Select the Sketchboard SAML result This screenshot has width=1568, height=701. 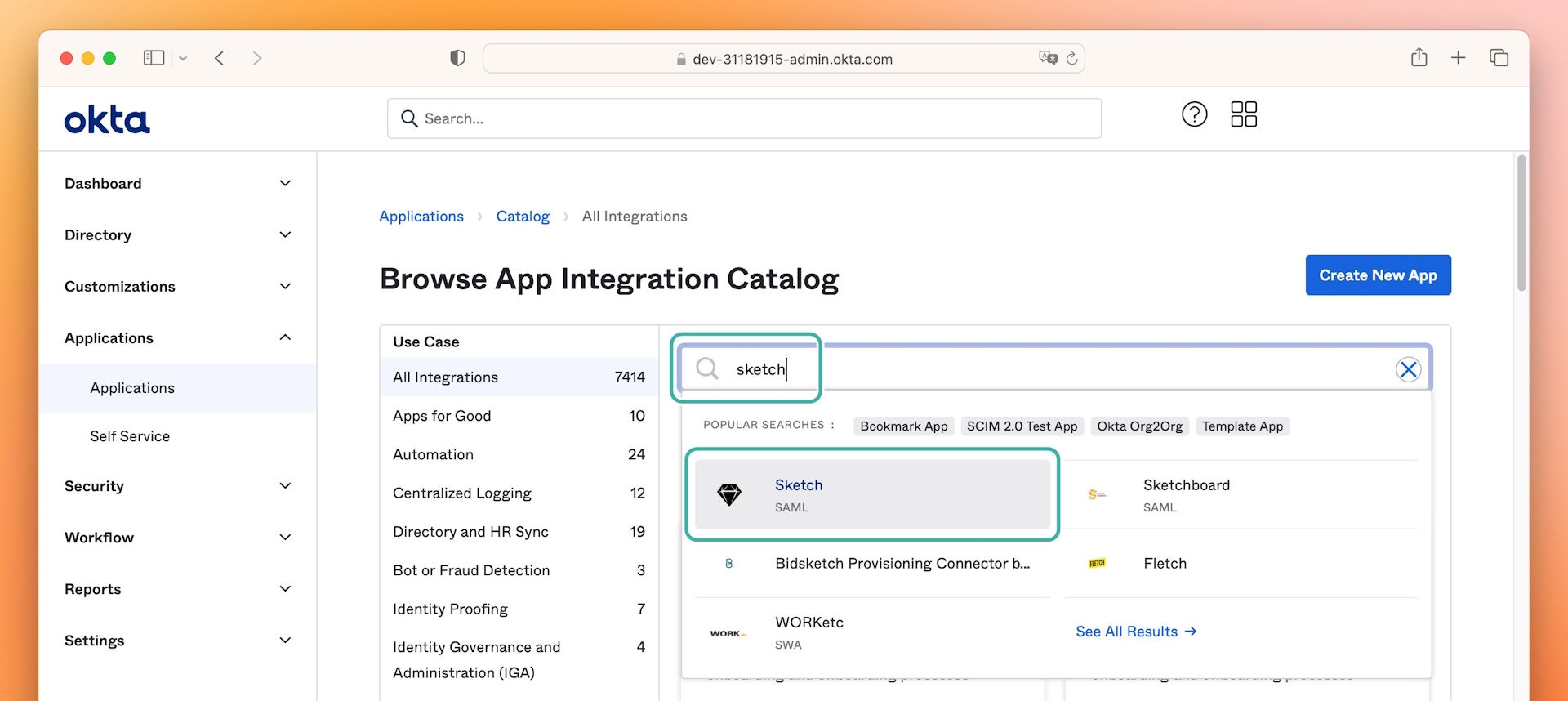coord(1241,494)
